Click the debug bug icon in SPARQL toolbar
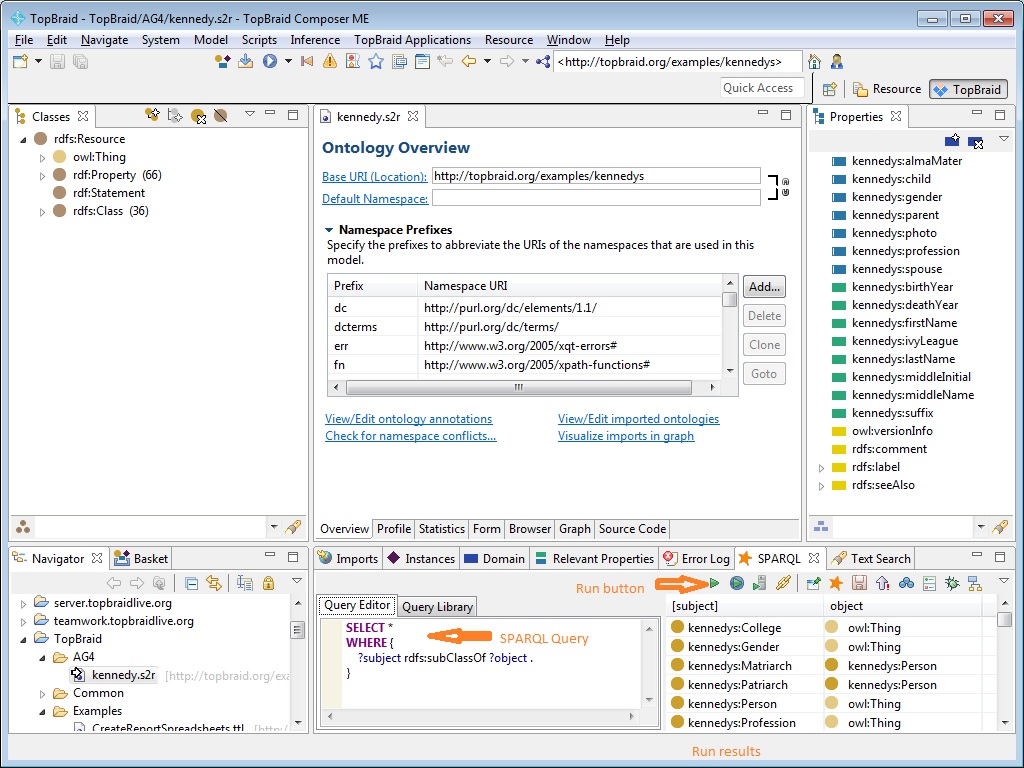Image resolution: width=1024 pixels, height=768 pixels. click(x=951, y=581)
